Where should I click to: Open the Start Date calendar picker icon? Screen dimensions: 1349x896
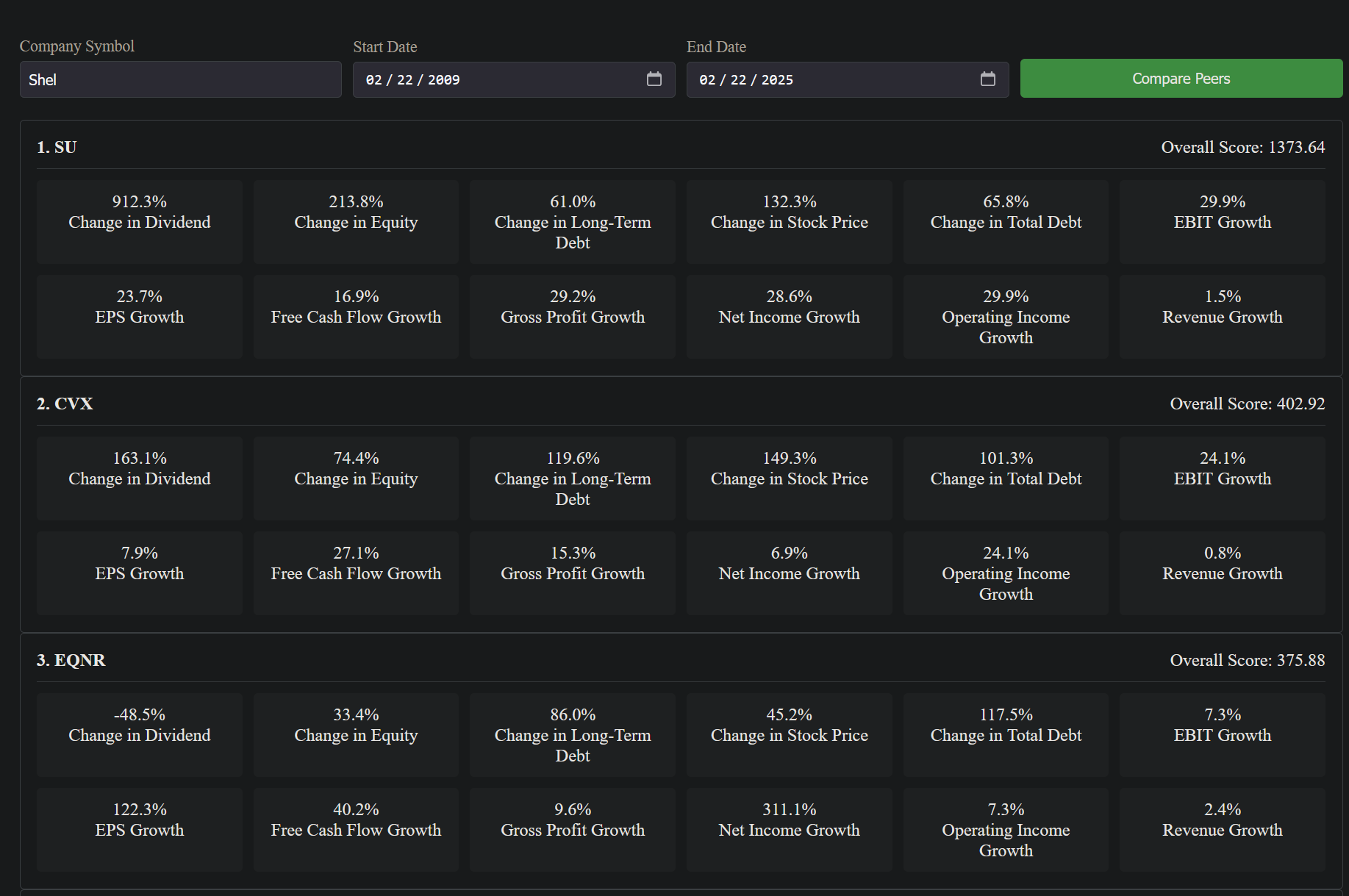point(654,79)
